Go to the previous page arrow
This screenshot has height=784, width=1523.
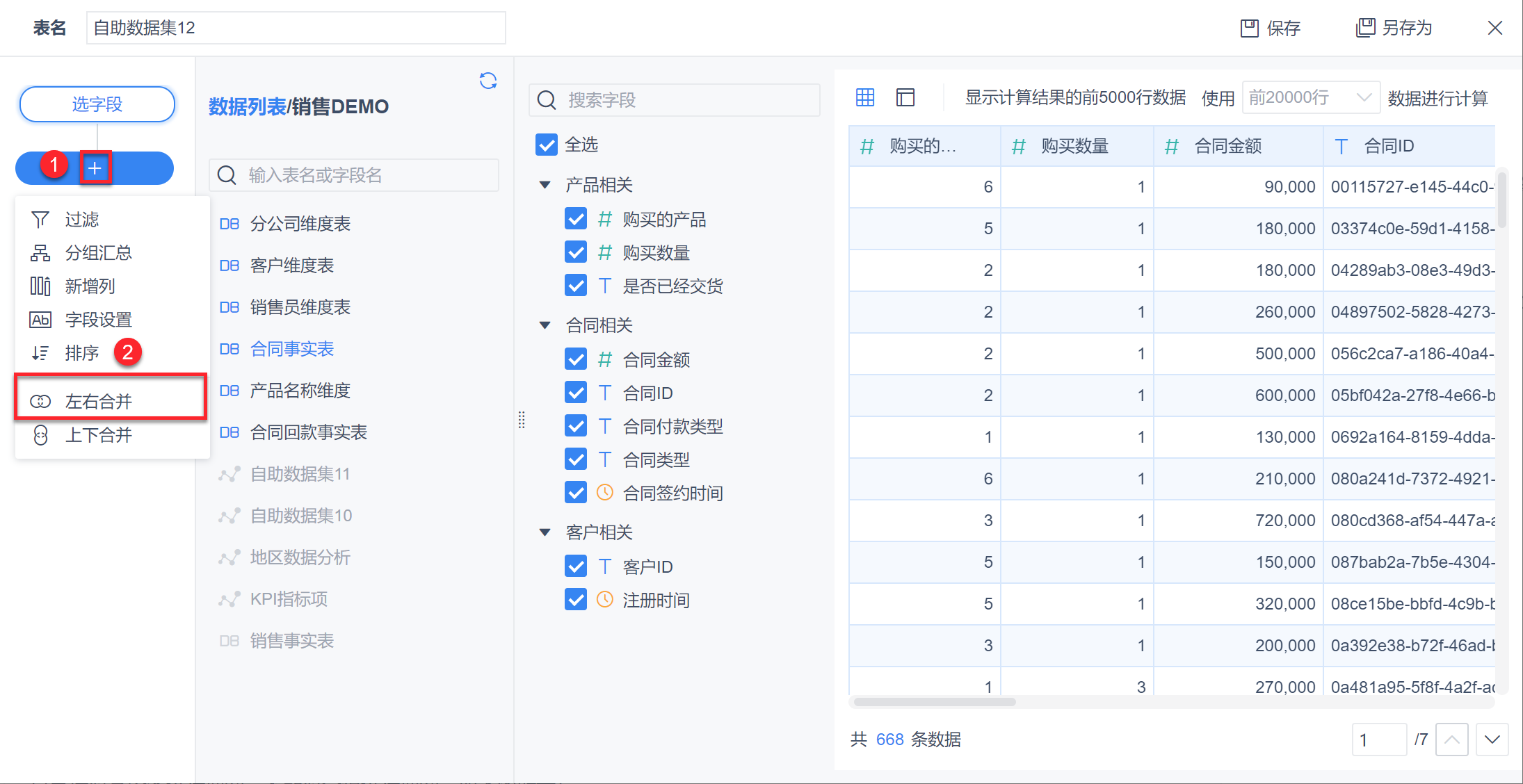[x=1451, y=740]
